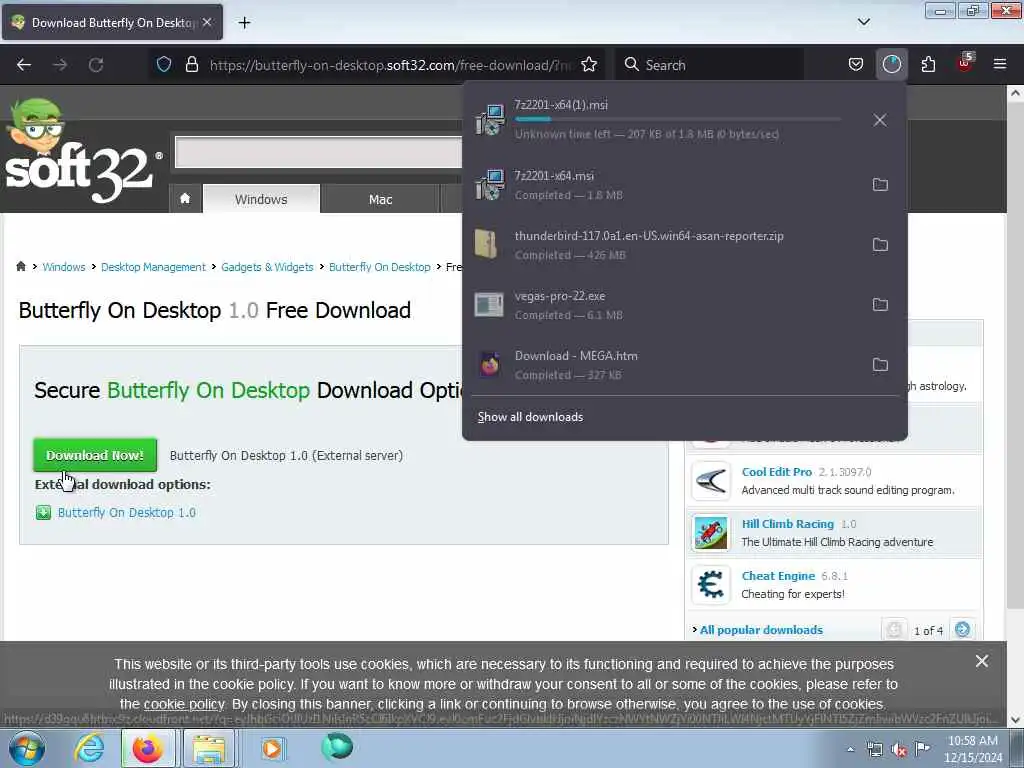The image size is (1024, 768).
Task: Cancel the 7z2201-x64(1).msi download
Action: point(880,120)
